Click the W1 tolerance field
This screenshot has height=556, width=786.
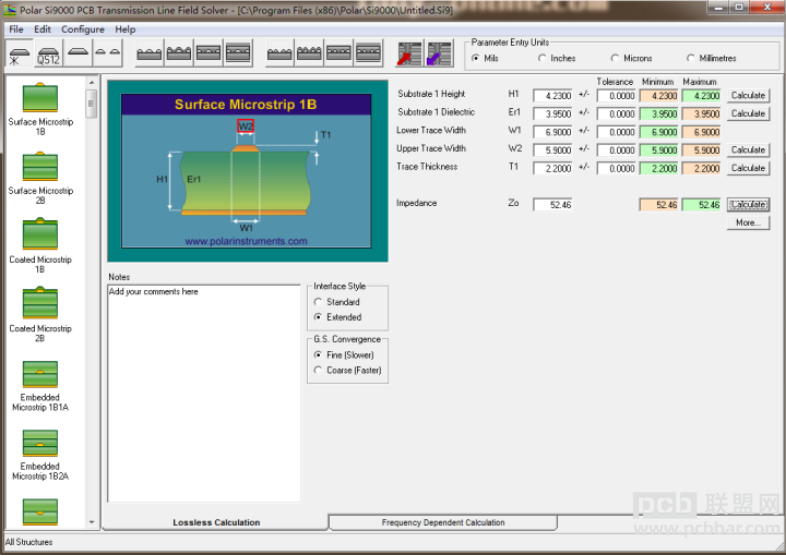point(616,132)
